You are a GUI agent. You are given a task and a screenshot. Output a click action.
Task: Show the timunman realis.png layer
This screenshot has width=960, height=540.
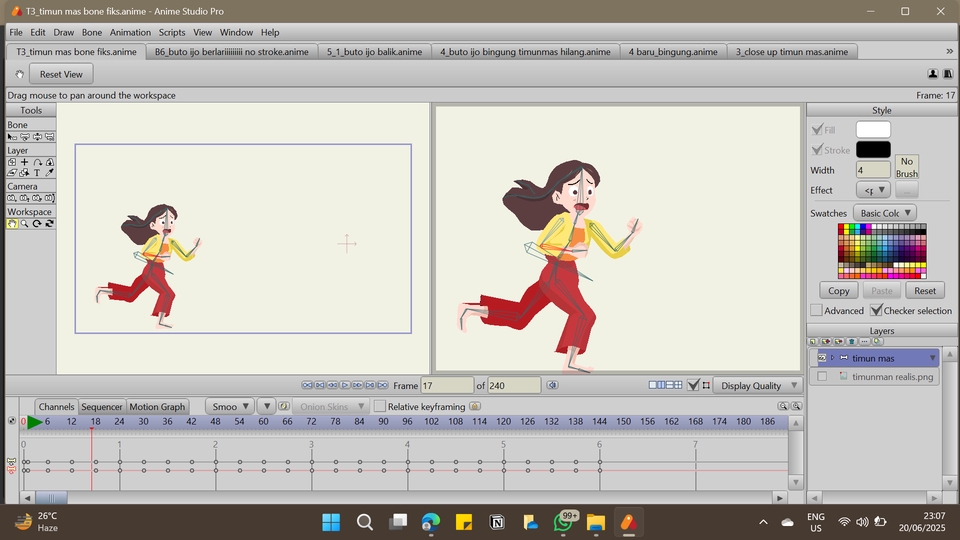tap(822, 377)
